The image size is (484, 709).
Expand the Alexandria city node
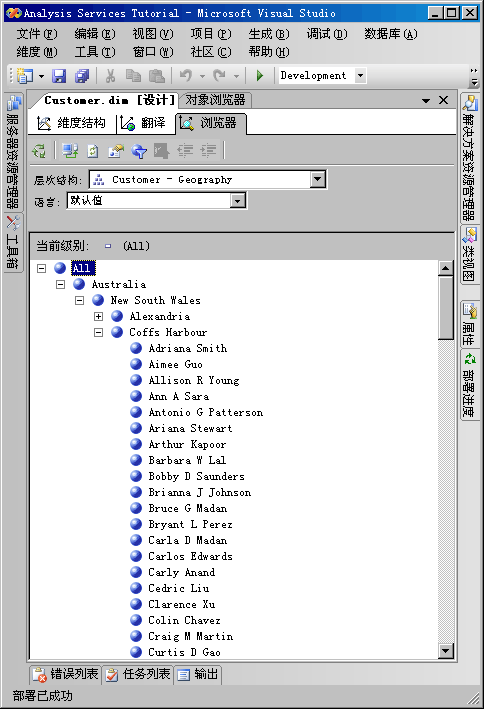pos(99,317)
